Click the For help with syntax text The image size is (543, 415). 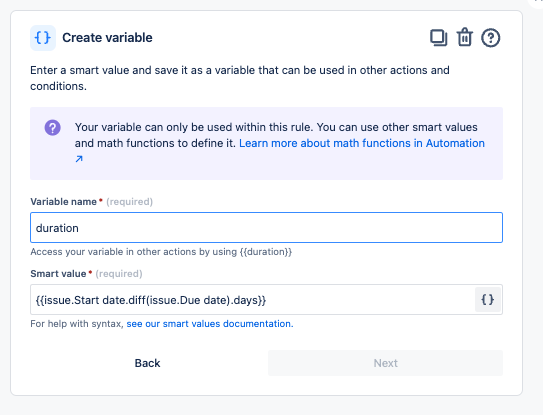click(77, 324)
